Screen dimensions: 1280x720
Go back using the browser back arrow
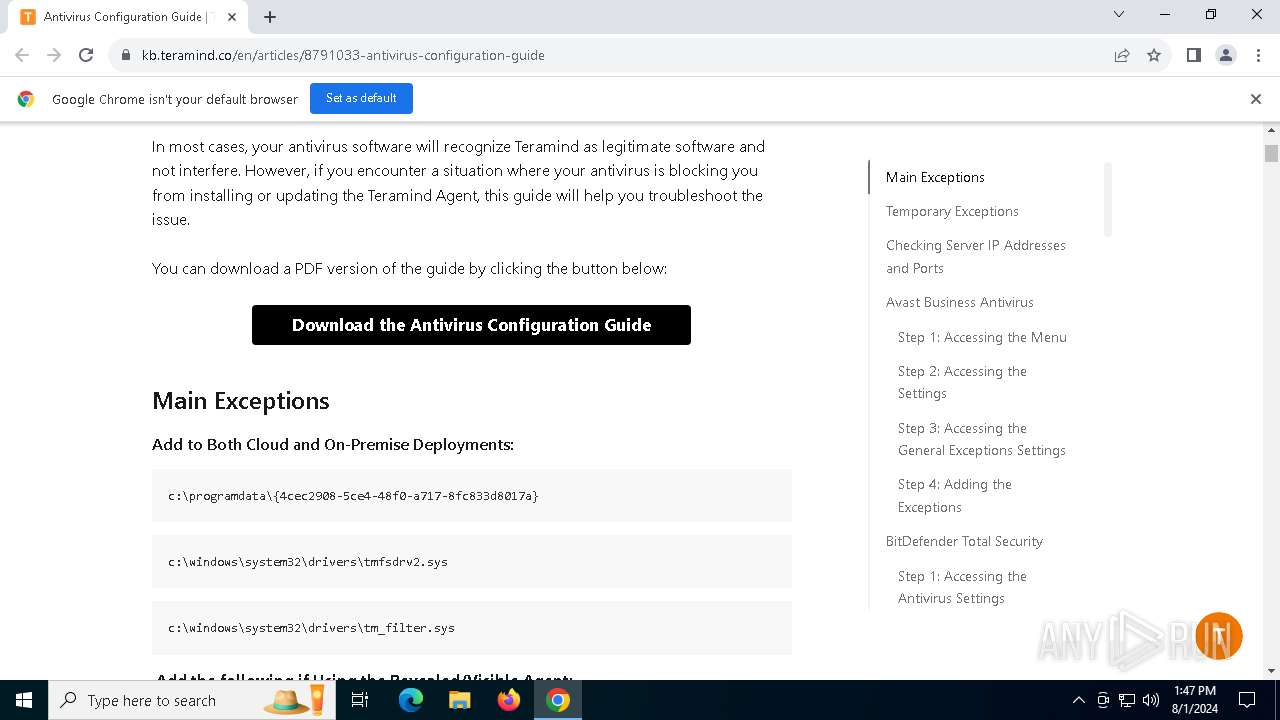click(22, 55)
